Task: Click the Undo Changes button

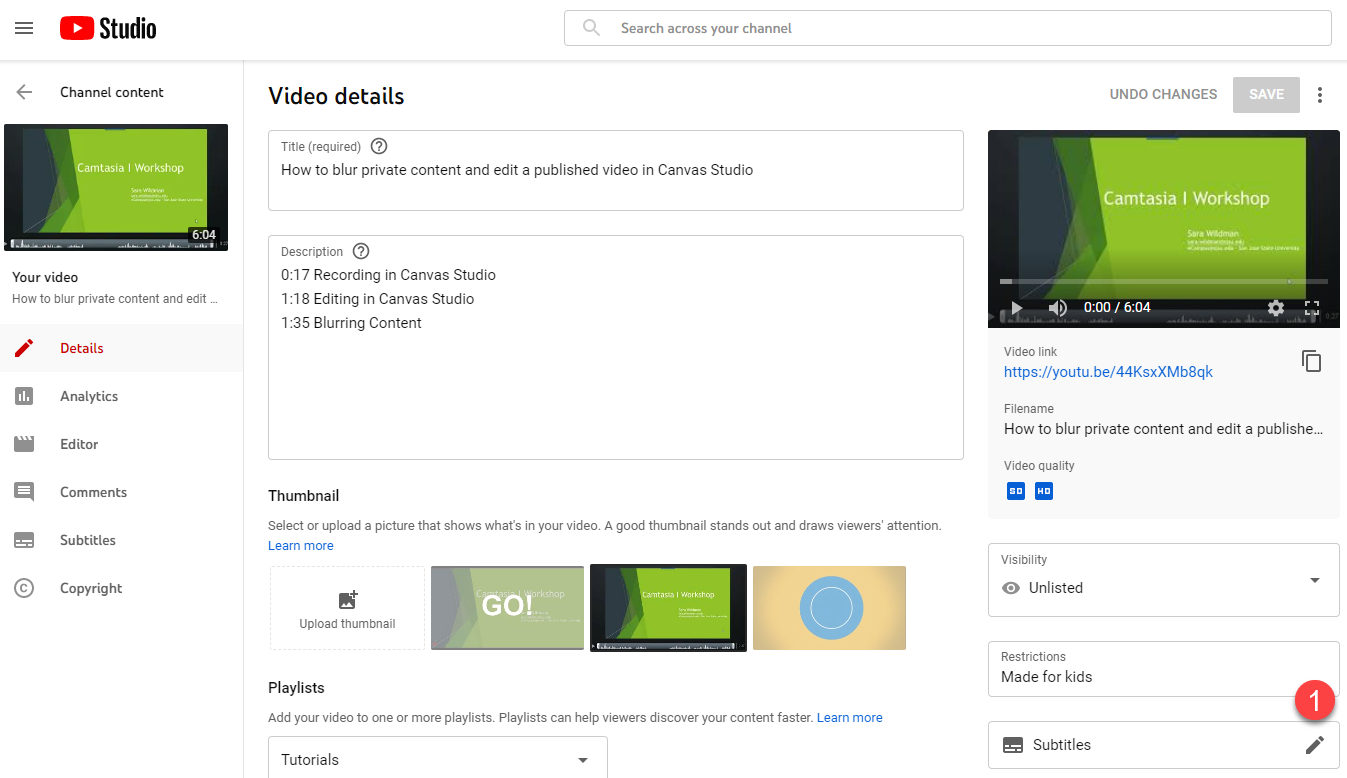Action: 1163,94
